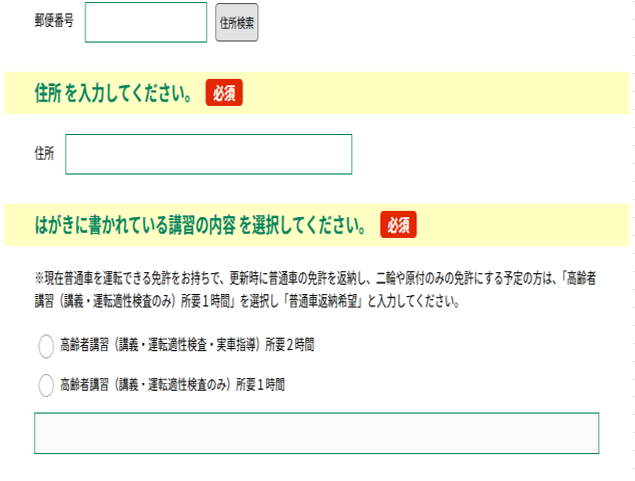The width and height of the screenshot is (635, 481).
Task: Focus the 住所 address text field
Action: [x=208, y=154]
